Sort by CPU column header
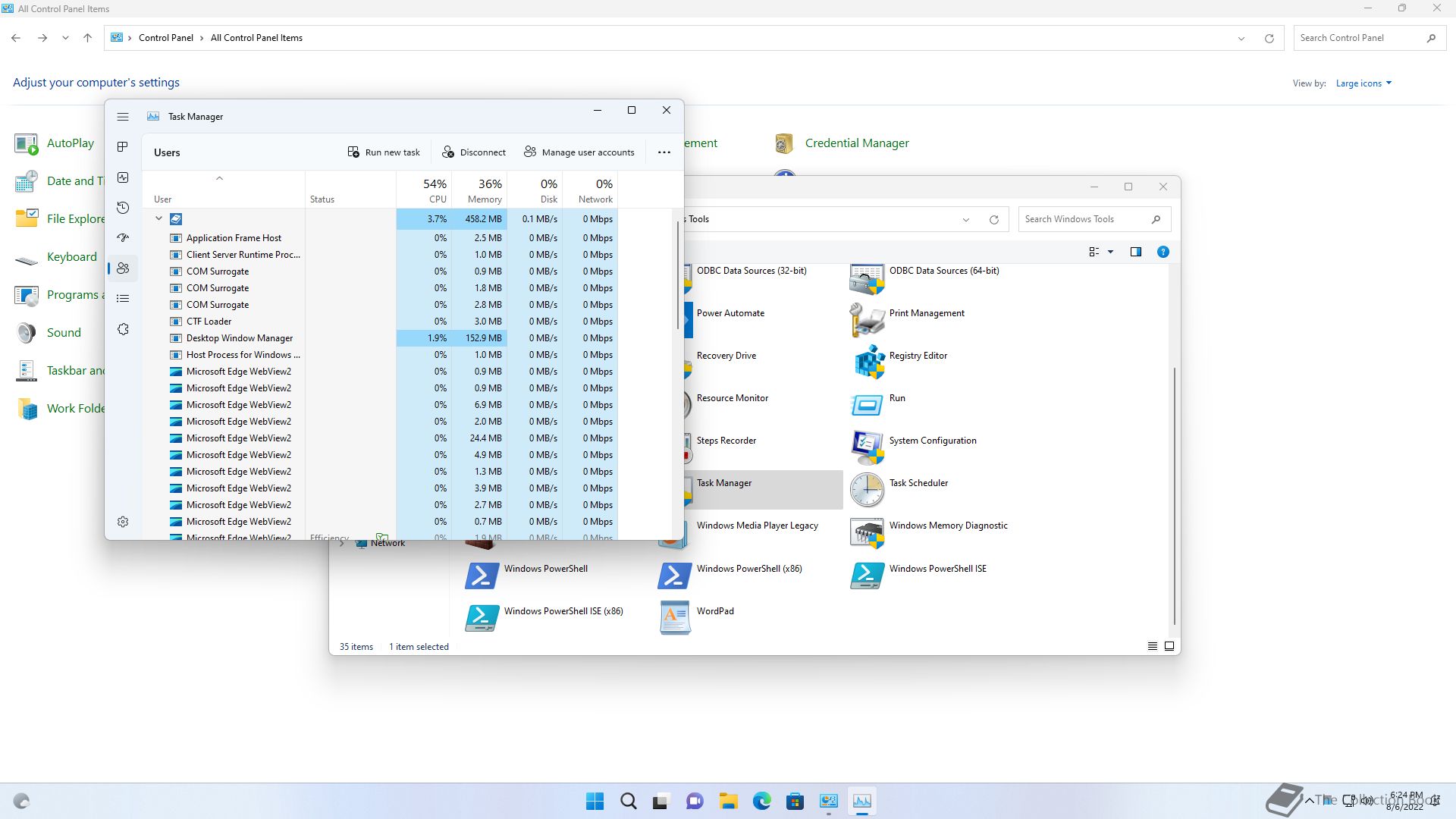The image size is (1456, 819). tap(423, 190)
